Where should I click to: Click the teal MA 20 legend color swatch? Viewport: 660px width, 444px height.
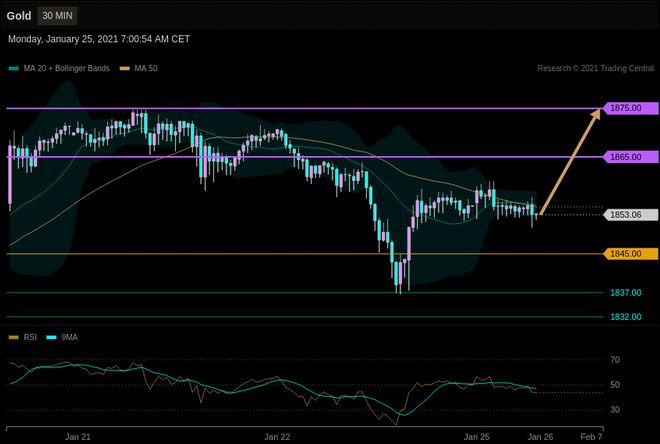point(13,69)
